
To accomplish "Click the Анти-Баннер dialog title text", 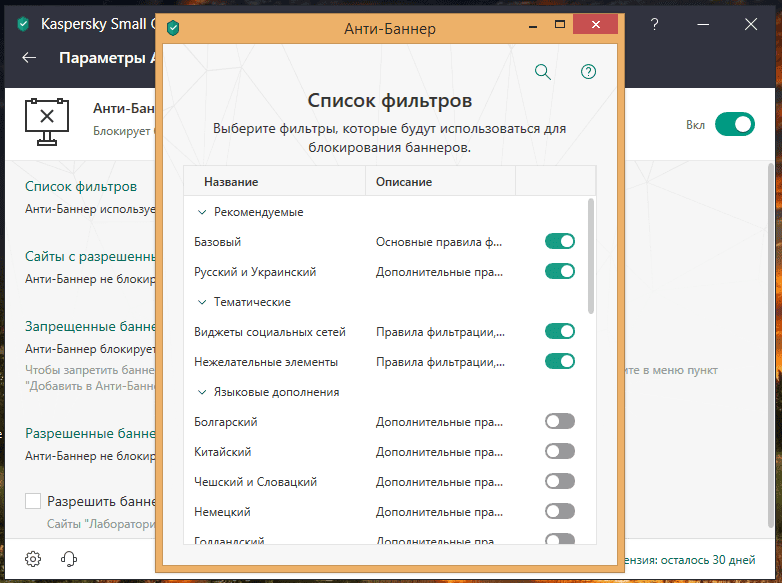I will point(390,29).
